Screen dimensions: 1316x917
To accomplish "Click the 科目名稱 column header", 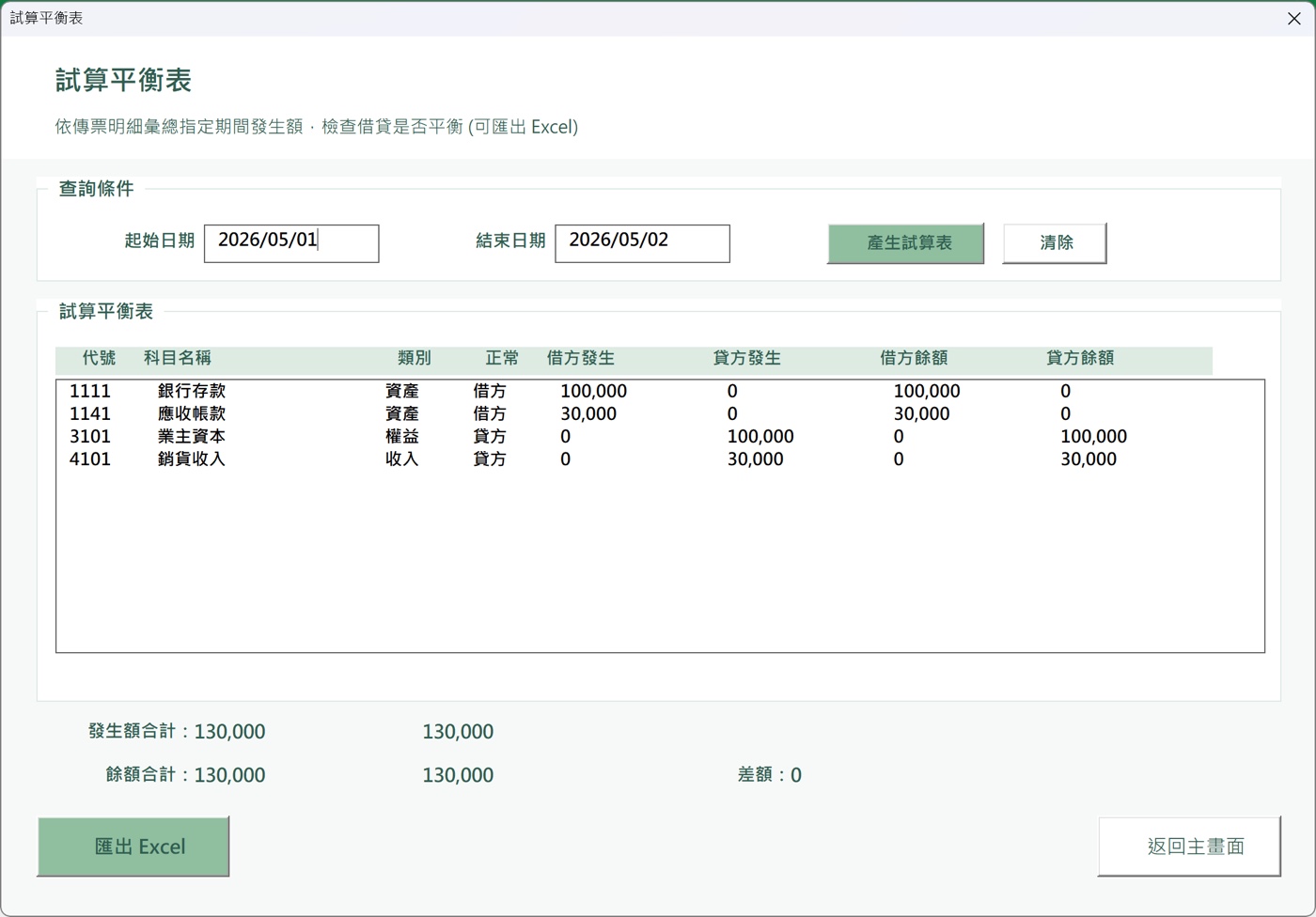I will pyautogui.click(x=178, y=358).
